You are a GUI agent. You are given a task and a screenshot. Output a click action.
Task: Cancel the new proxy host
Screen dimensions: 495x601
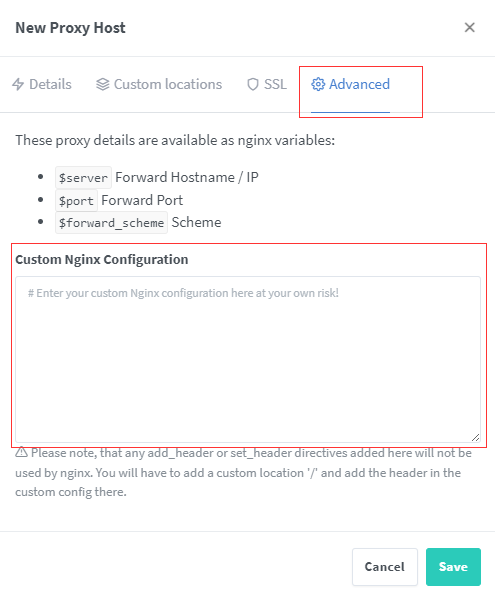385,567
